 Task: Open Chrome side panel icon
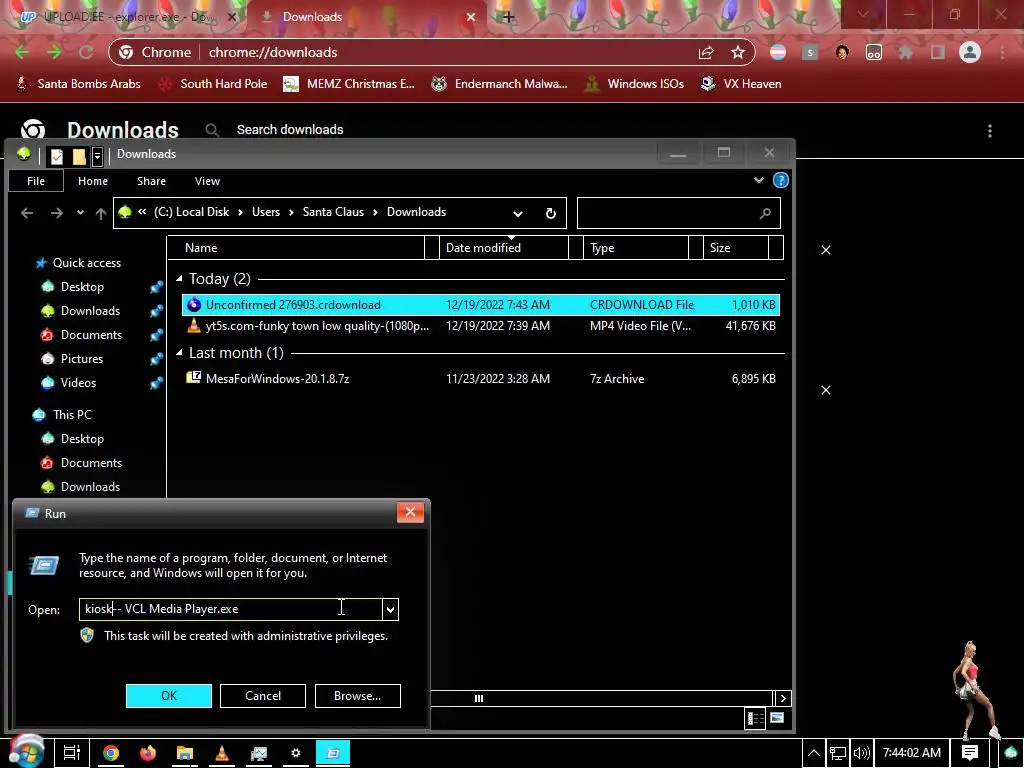[x=938, y=52]
